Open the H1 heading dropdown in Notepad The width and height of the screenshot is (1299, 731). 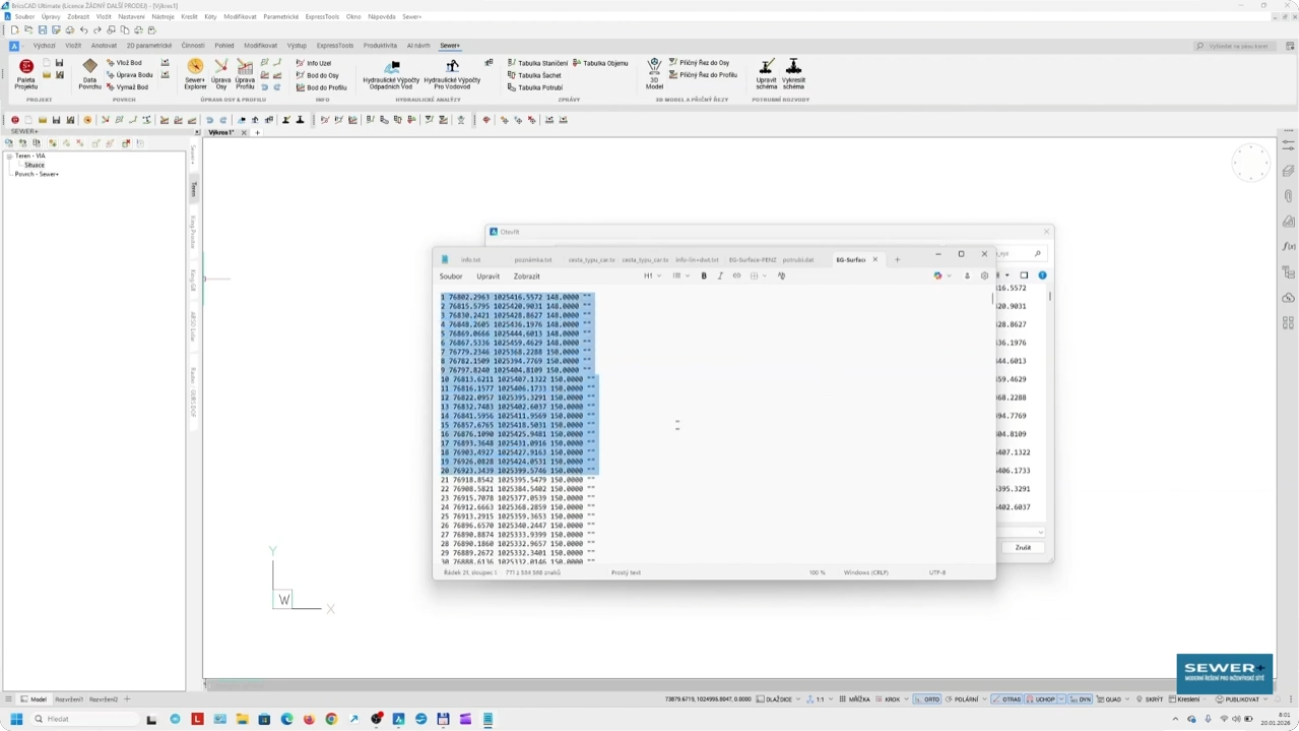tap(652, 276)
